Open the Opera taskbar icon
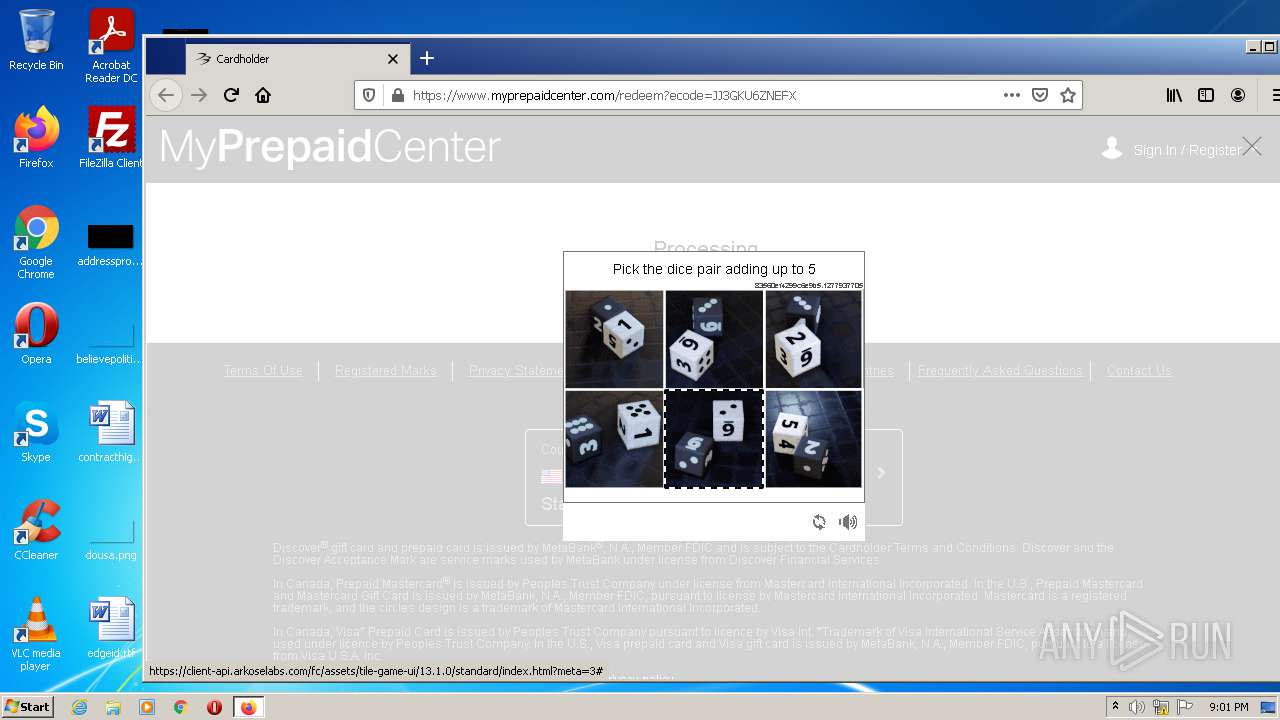Image resolution: width=1280 pixels, height=720 pixels. tap(214, 707)
